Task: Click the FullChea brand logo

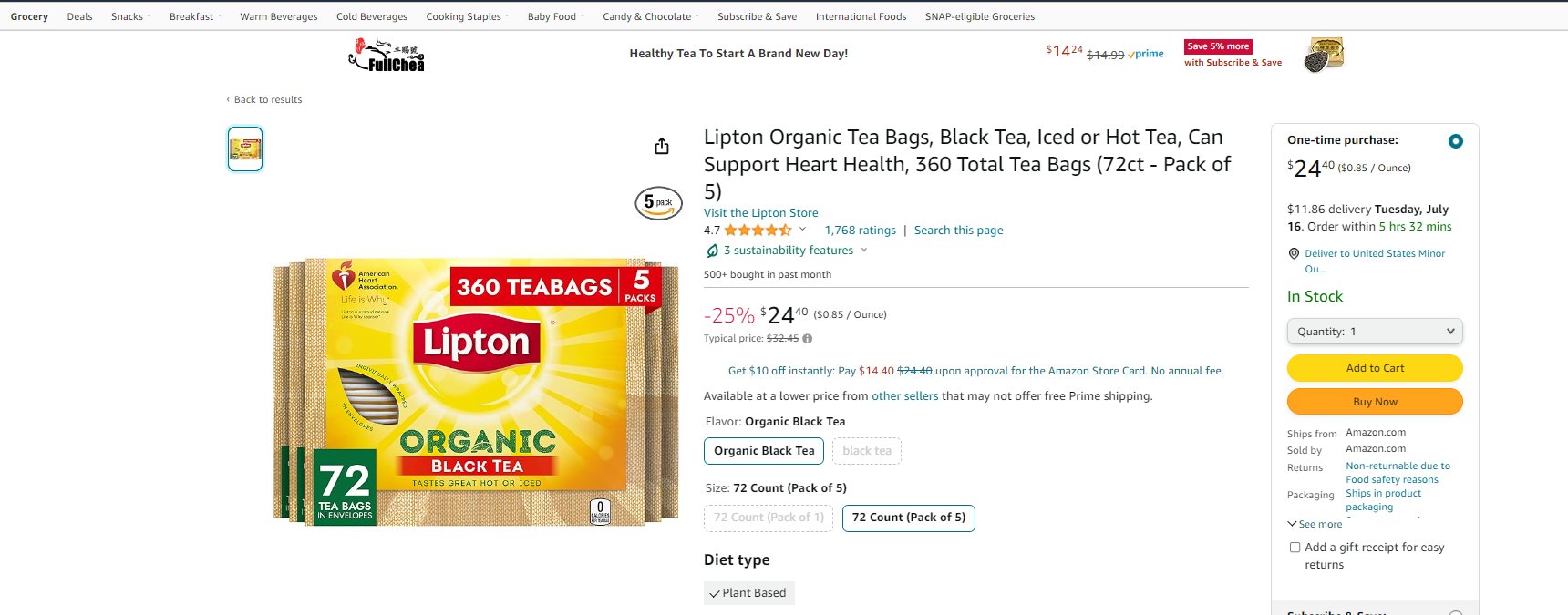Action: point(387,55)
